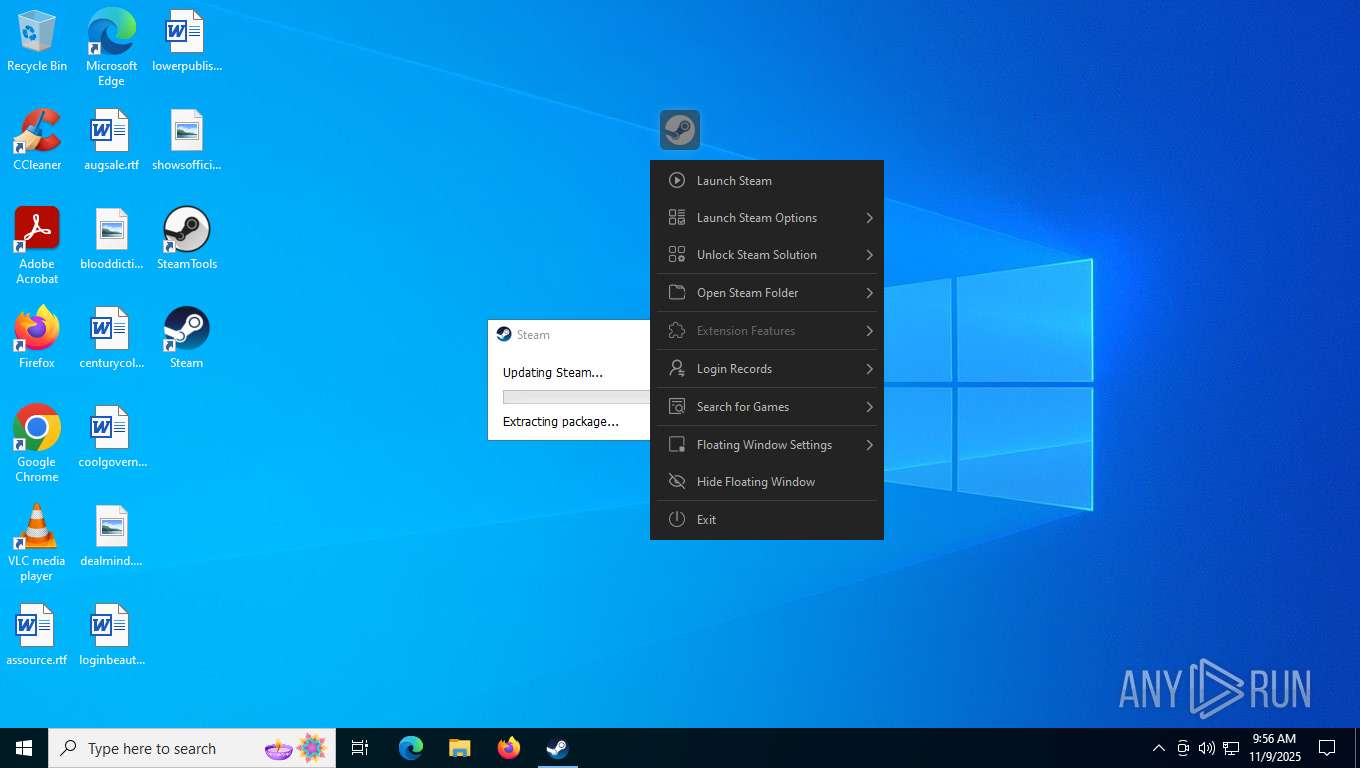Click the grid icon beside Unlock Steam Solution
This screenshot has width=1360, height=768.
pyautogui.click(x=677, y=254)
